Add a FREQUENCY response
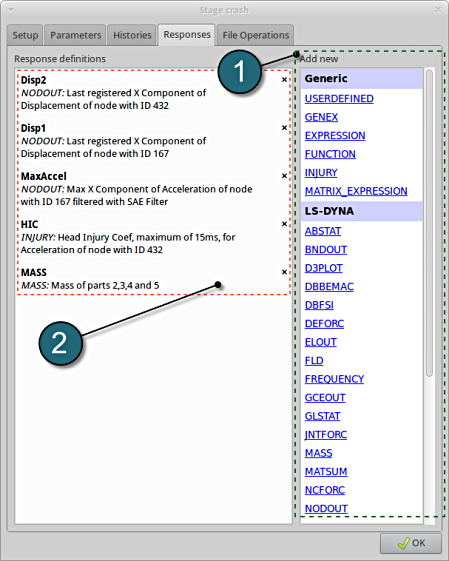This screenshot has width=449, height=561. pyautogui.click(x=334, y=379)
